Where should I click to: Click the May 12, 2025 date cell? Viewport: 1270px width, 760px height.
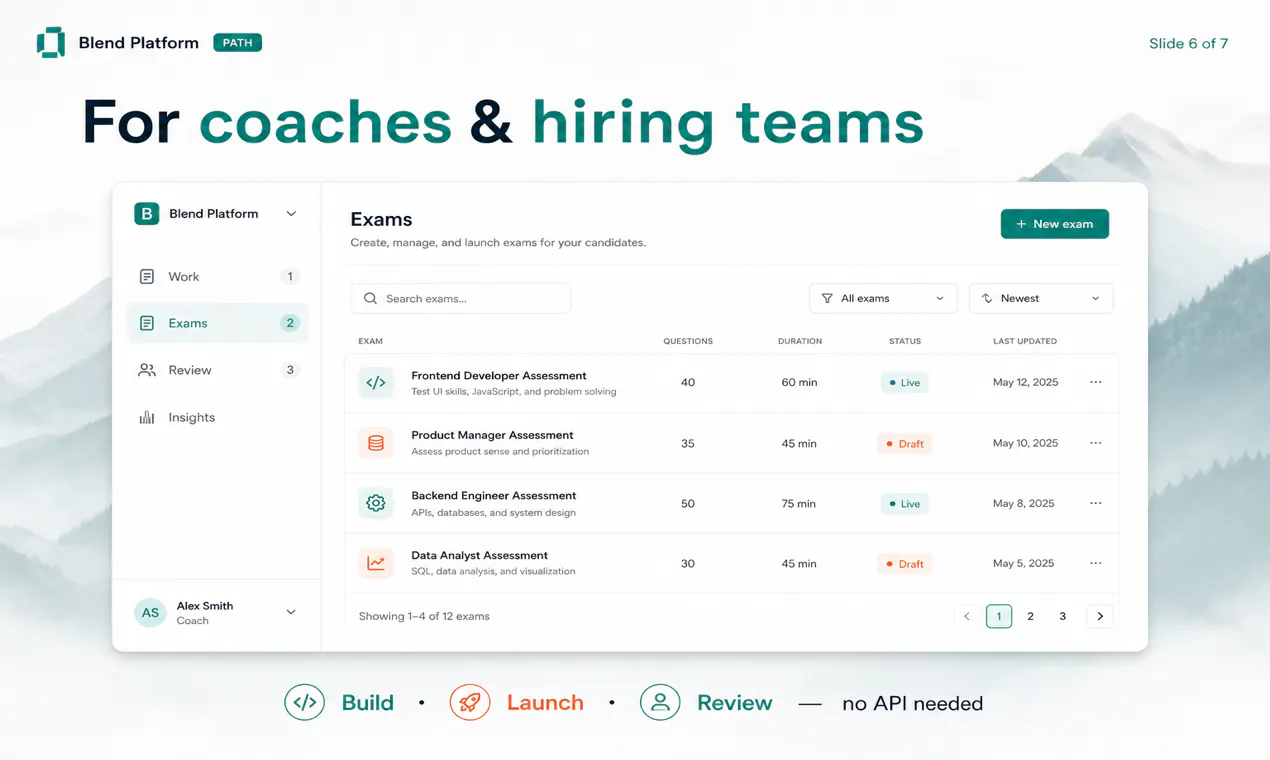[x=1025, y=382]
